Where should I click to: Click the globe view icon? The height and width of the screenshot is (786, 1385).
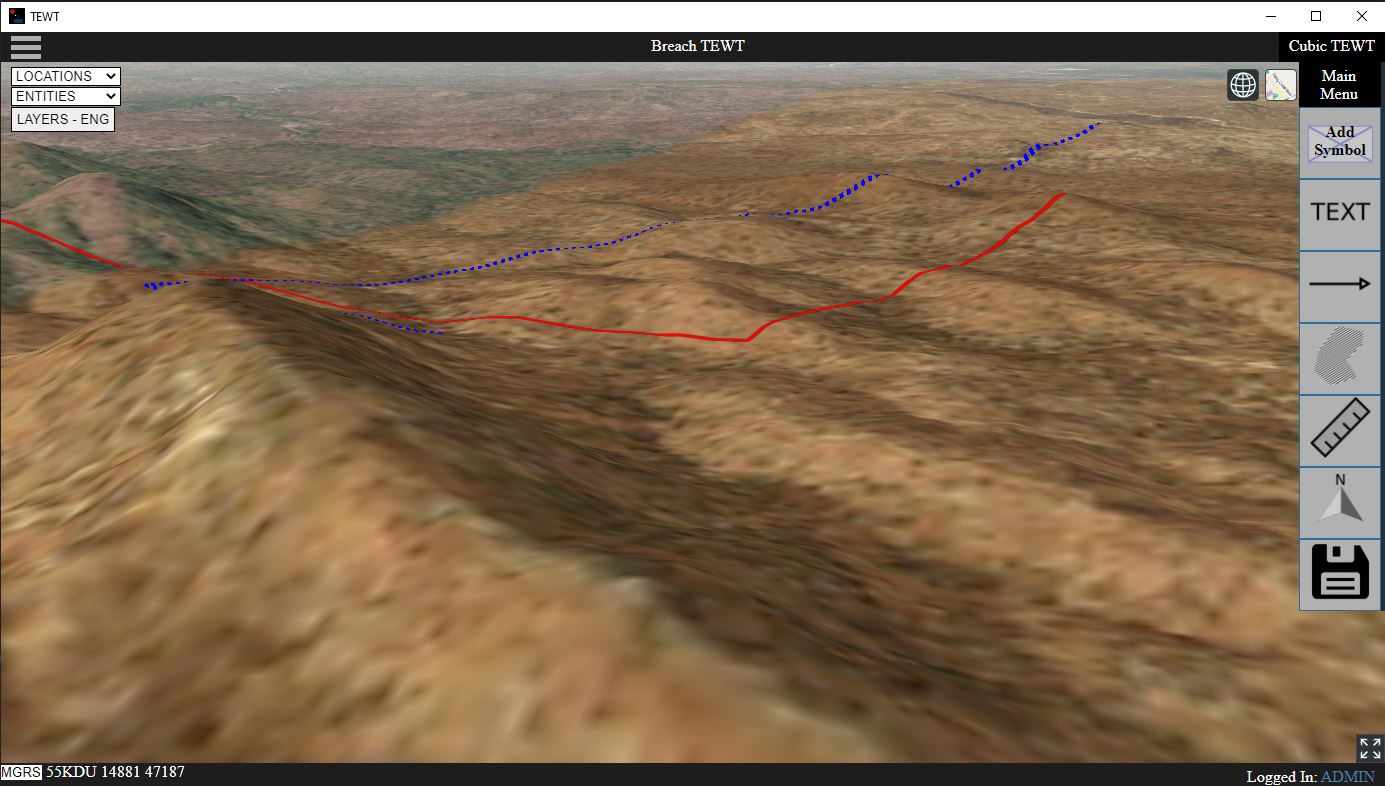pos(1242,86)
